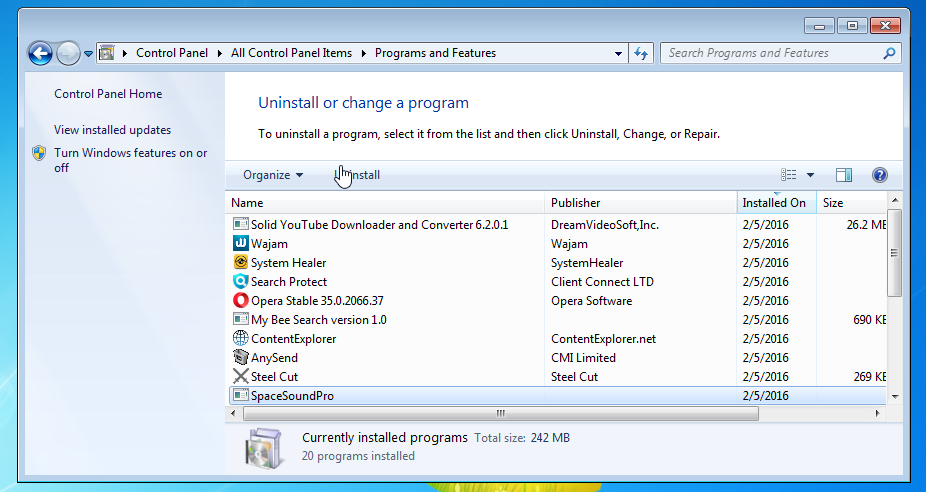Expand the arrow after Control Panel breadcrumb
The width and height of the screenshot is (926, 492).
pos(219,53)
